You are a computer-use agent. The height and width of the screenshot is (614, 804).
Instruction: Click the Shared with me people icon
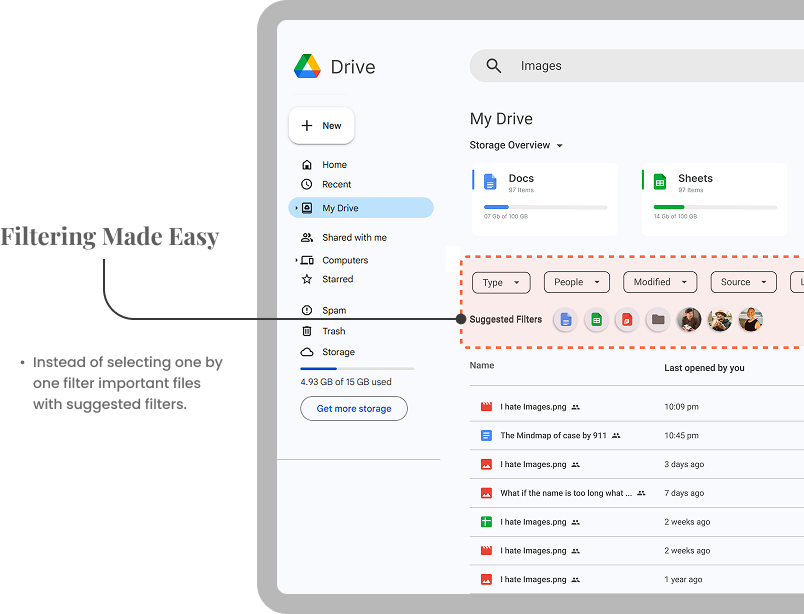[307, 237]
